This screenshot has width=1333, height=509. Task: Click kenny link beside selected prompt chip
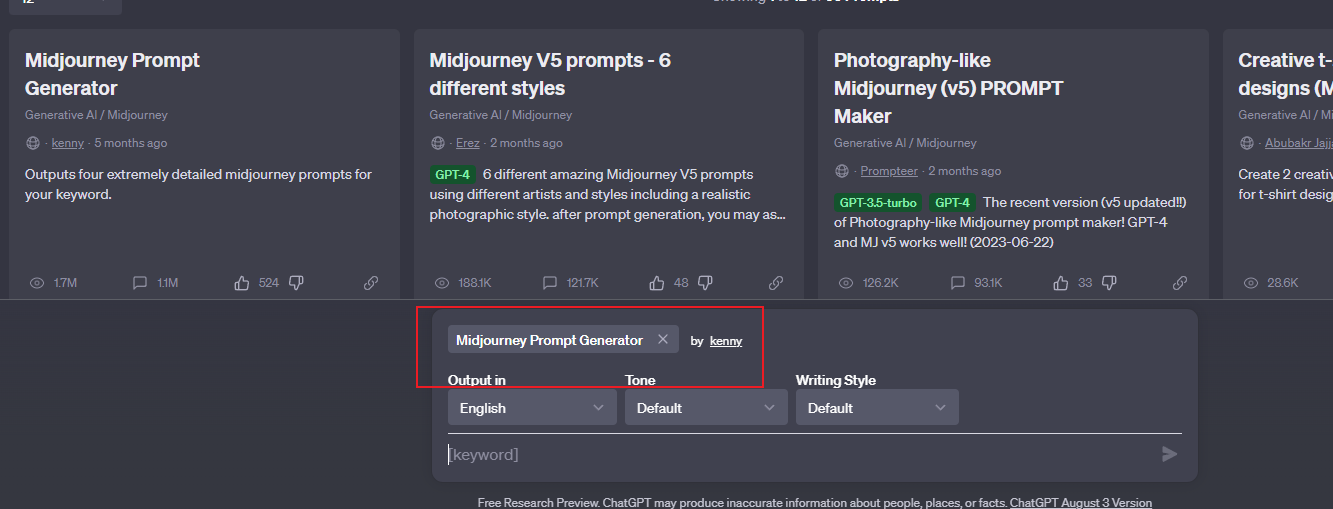pyautogui.click(x=726, y=341)
